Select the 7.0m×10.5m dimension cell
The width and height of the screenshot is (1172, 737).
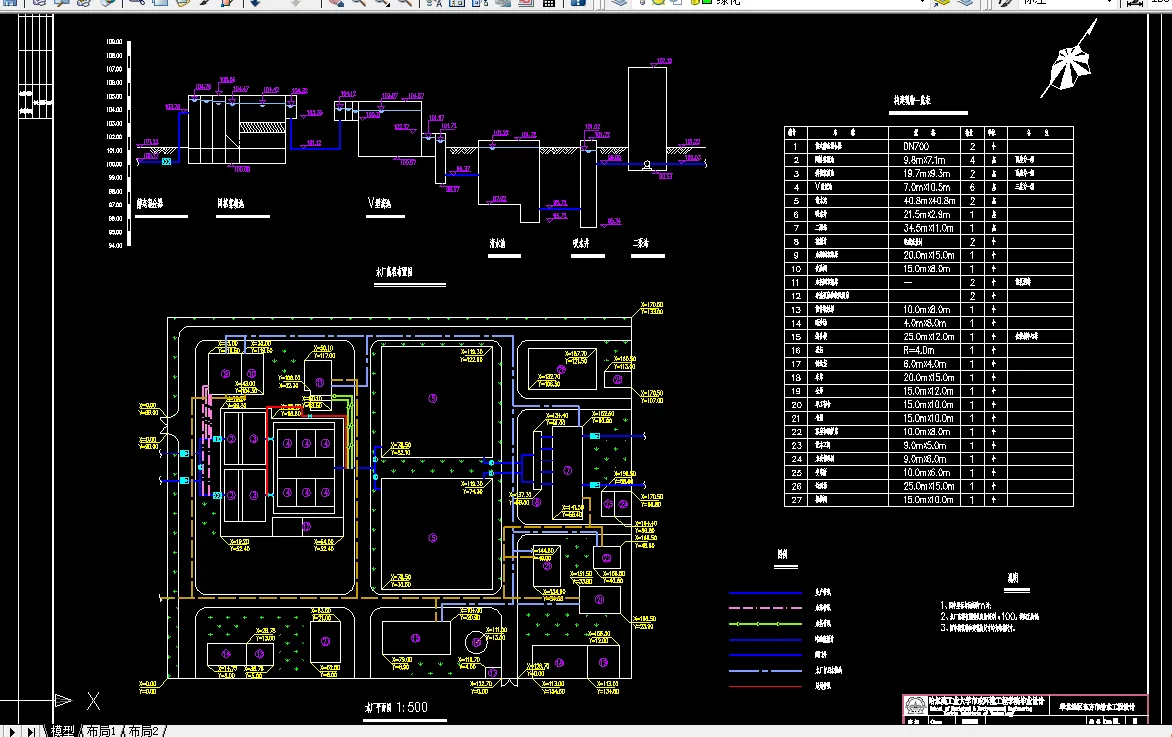[925, 187]
